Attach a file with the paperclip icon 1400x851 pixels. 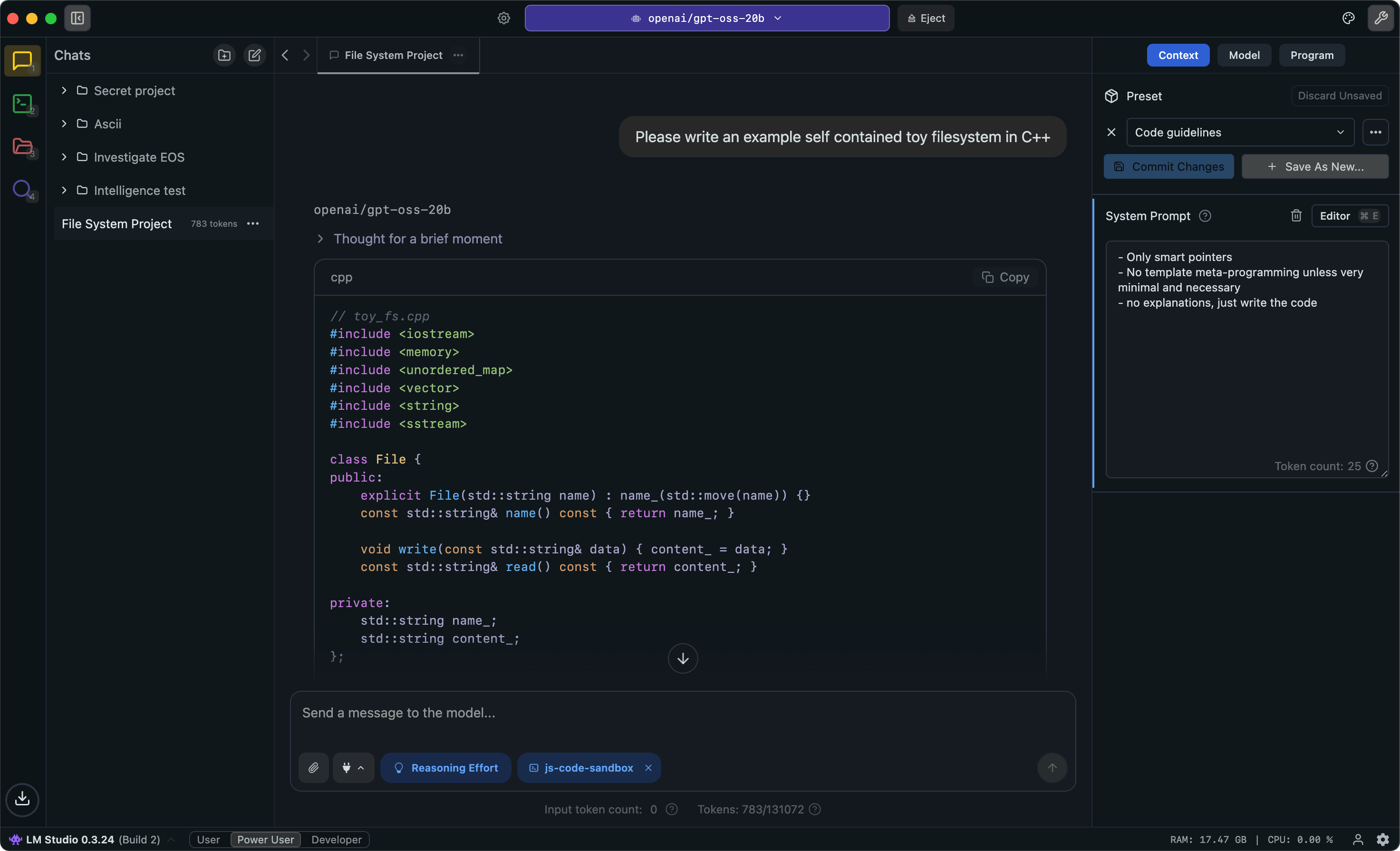pos(313,767)
